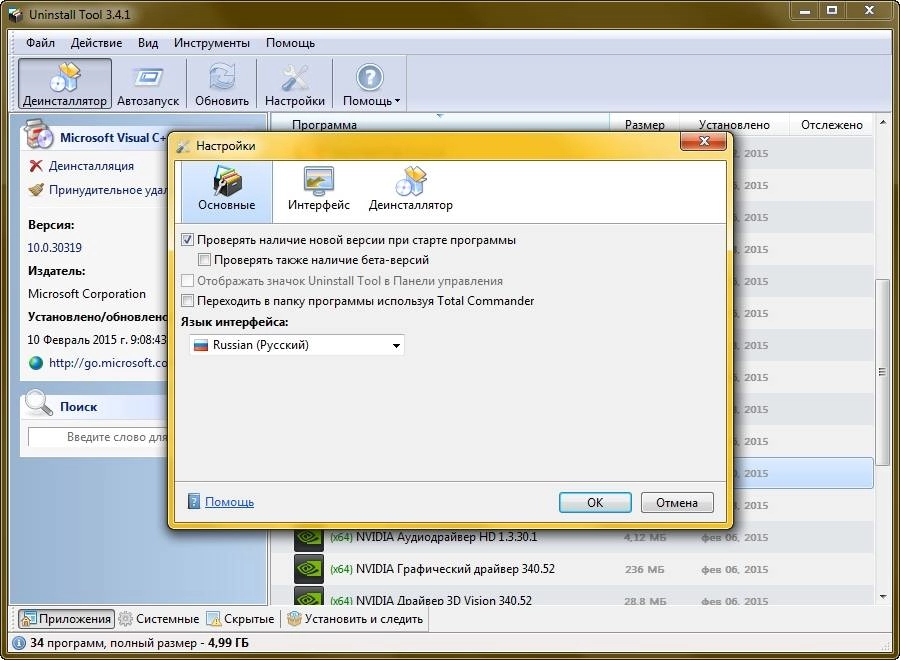Open the go.microsoft.com link
The image size is (900, 660).
point(108,363)
